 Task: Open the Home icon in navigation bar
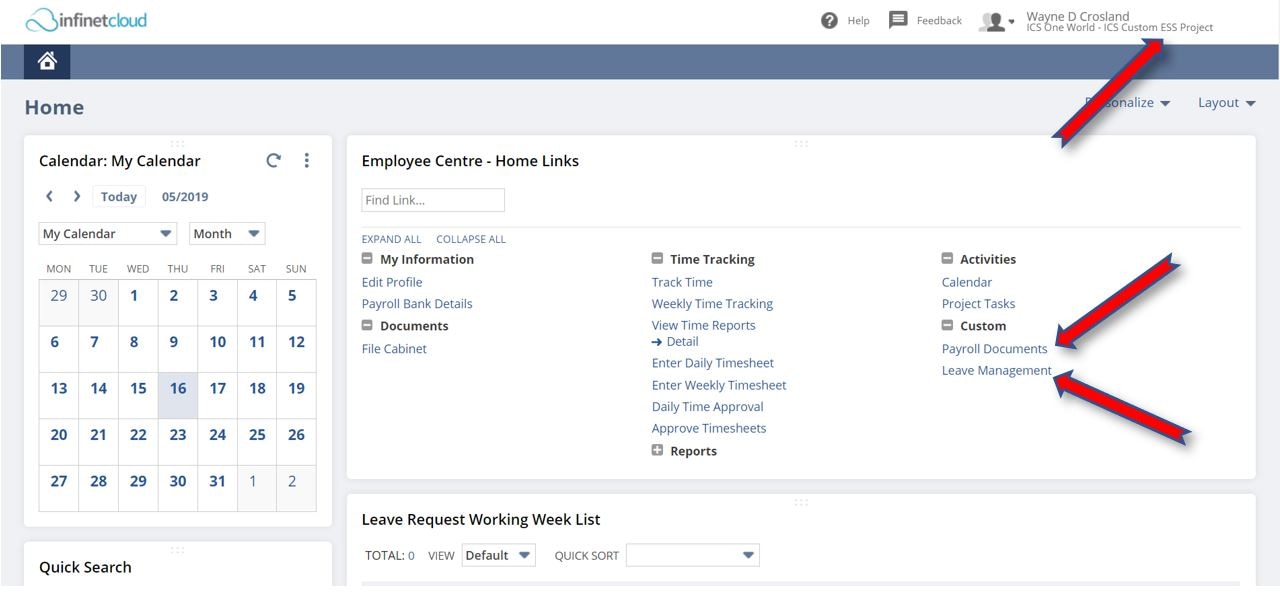coord(47,62)
